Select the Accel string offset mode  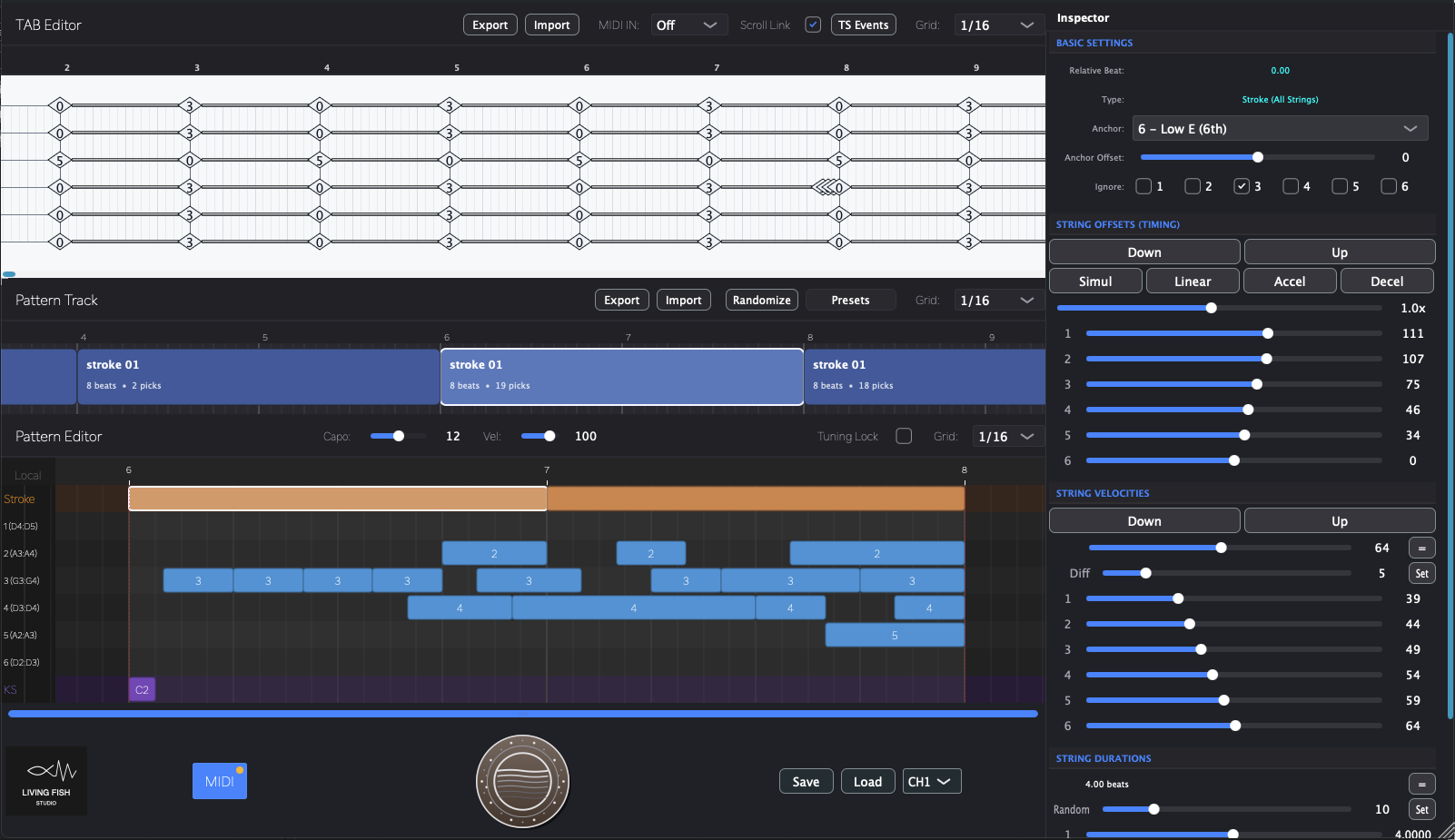coord(1289,282)
